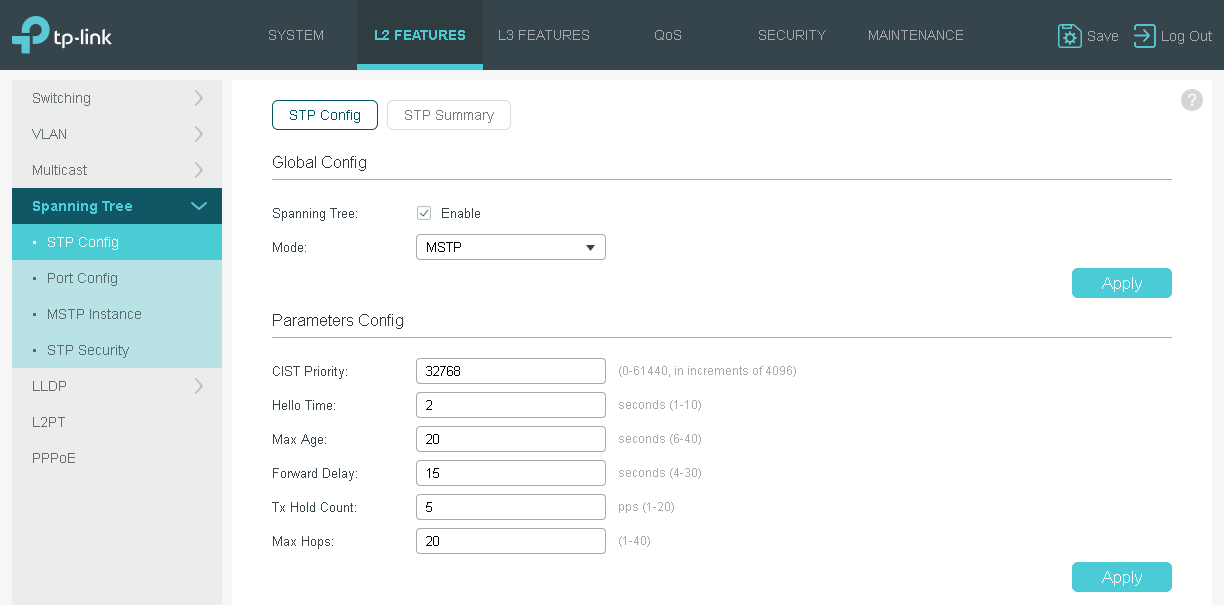
Task: Click Apply under Parameters Config
Action: coord(1122,577)
